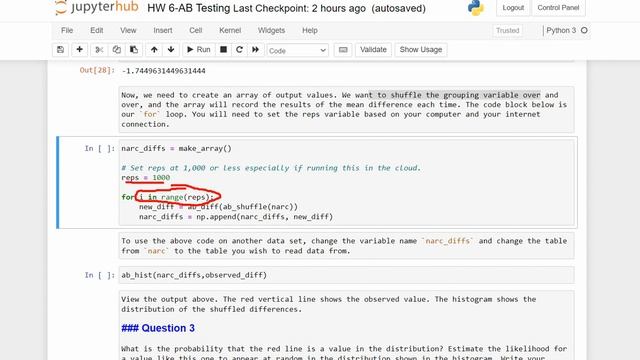640x360 pixels.
Task: Click the kernel idle indicator circle
Action: click(x=584, y=30)
